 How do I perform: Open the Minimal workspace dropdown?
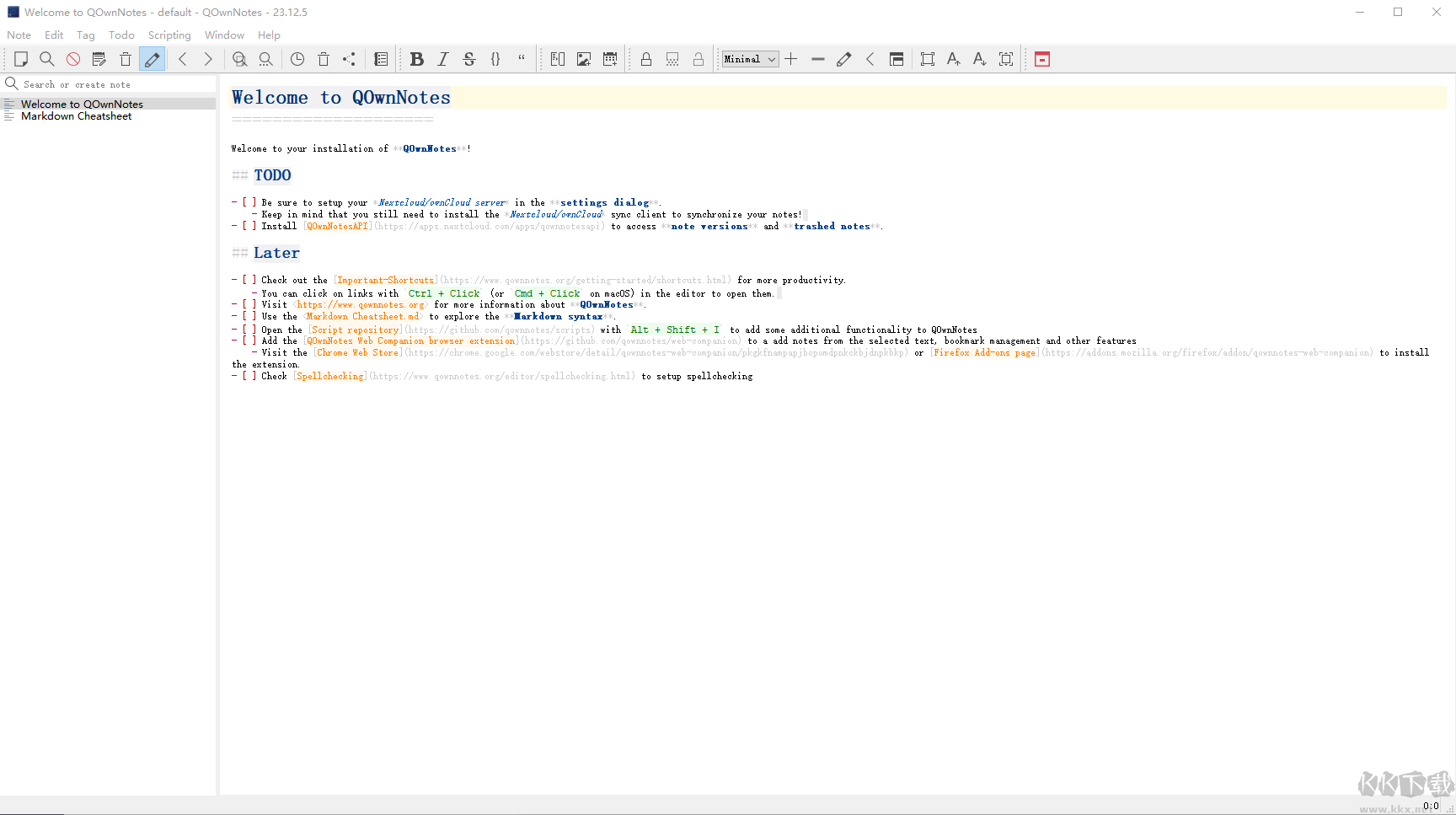(750, 59)
